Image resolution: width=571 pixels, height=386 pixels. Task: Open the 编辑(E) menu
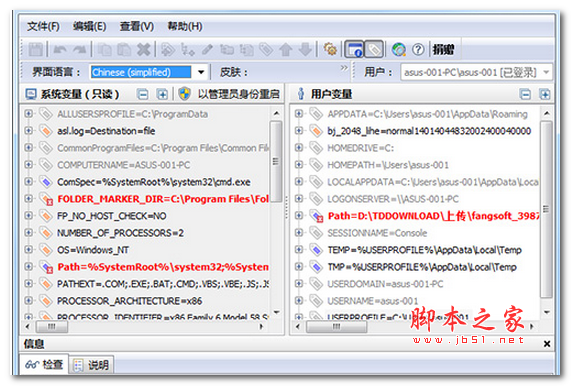coord(90,26)
